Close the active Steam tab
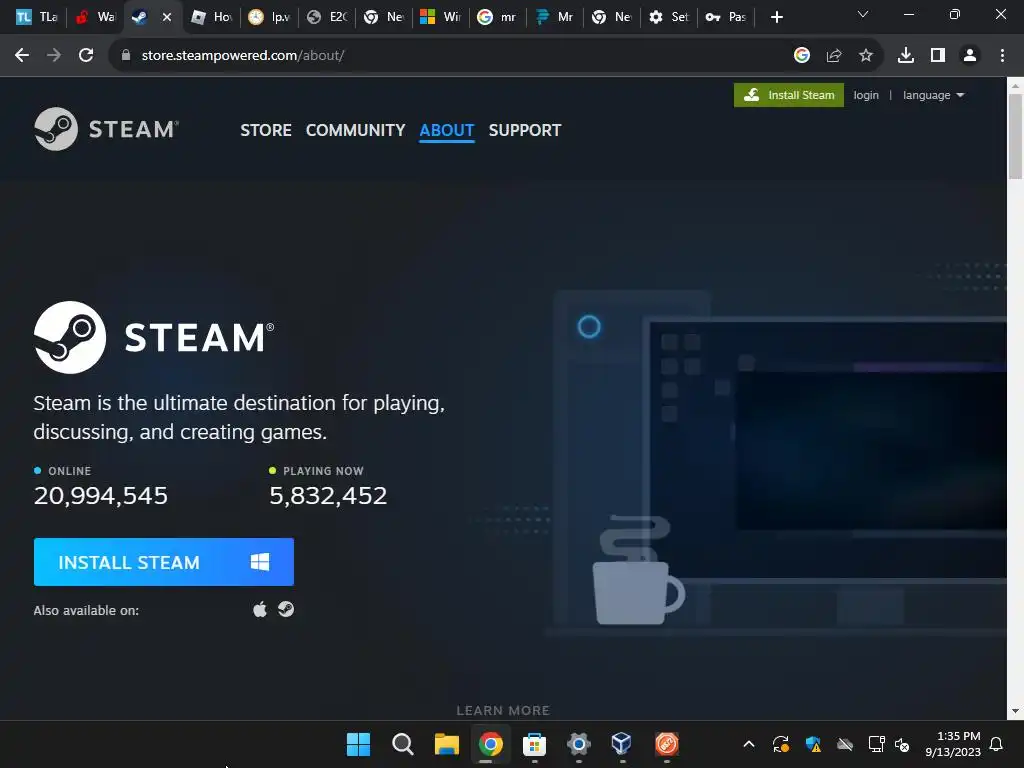The height and width of the screenshot is (768, 1024). click(x=167, y=17)
